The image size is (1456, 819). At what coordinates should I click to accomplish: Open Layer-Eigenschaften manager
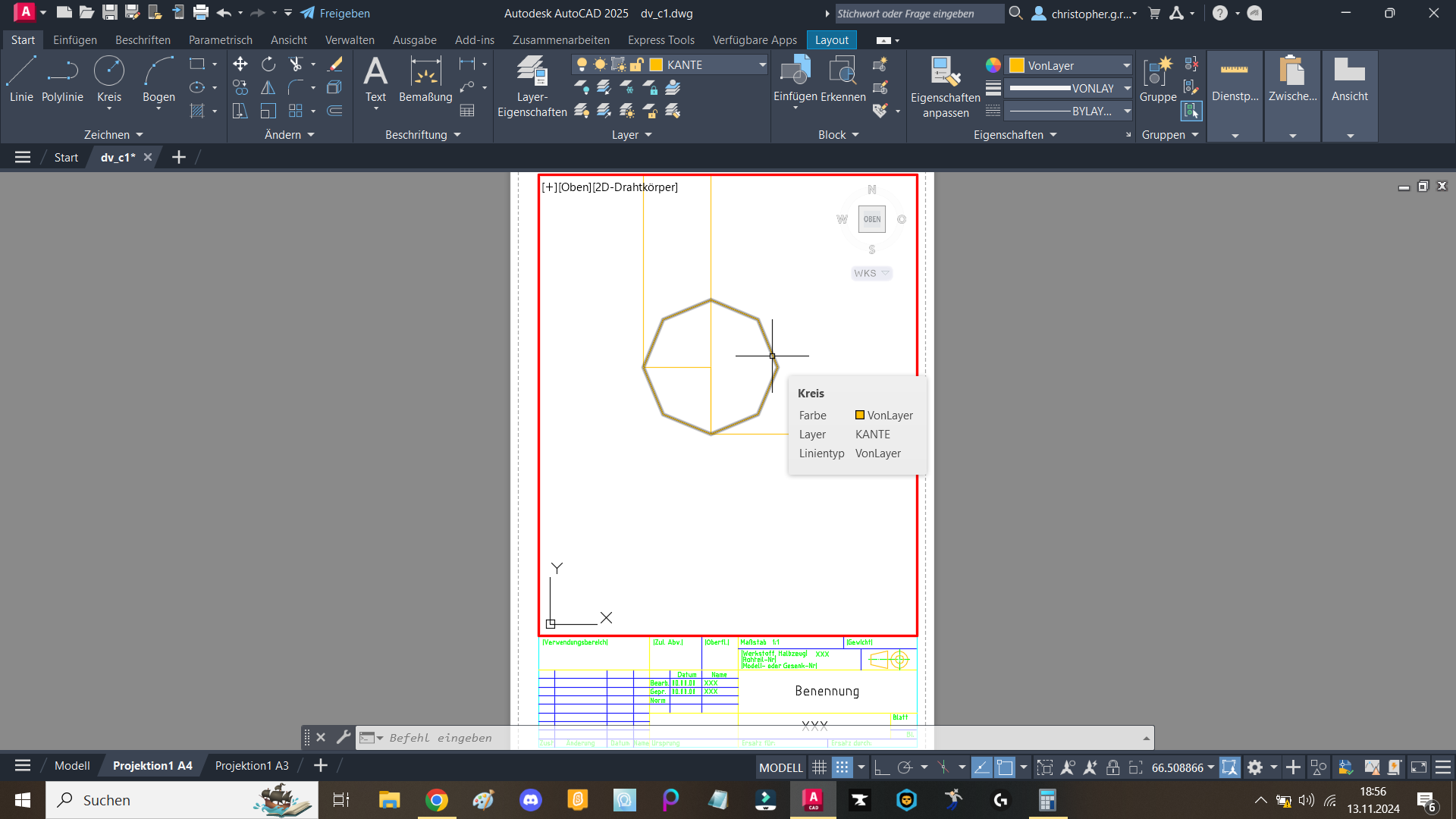click(x=532, y=86)
